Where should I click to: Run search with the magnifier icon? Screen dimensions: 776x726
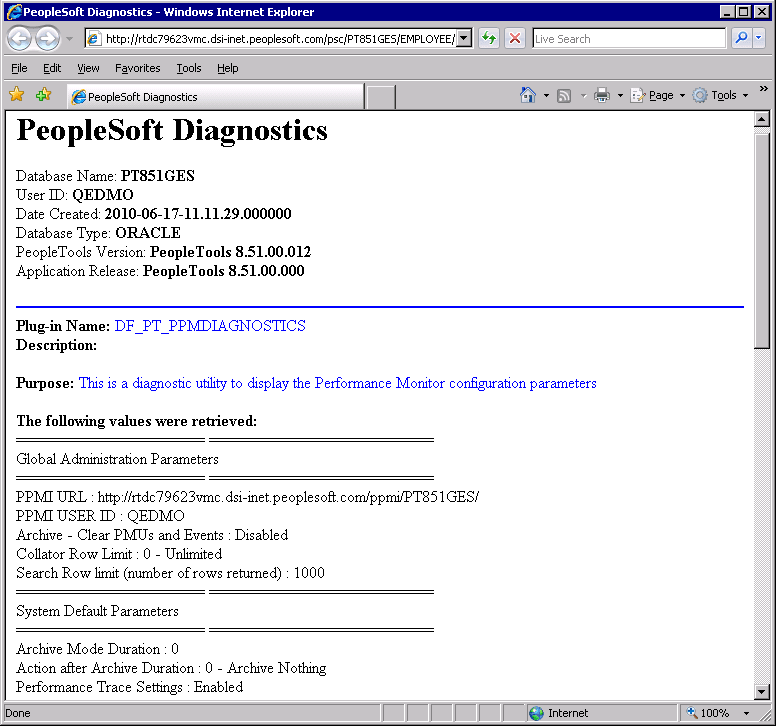[741, 39]
